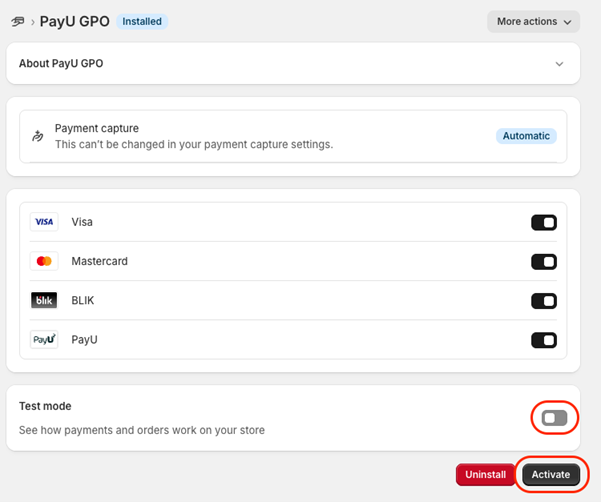
Task: Disable the PayU payment toggle
Action: click(543, 340)
